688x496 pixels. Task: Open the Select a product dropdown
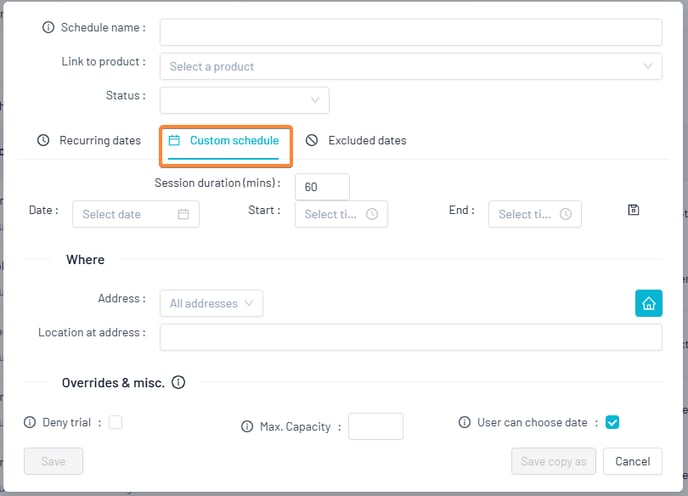[411, 66]
